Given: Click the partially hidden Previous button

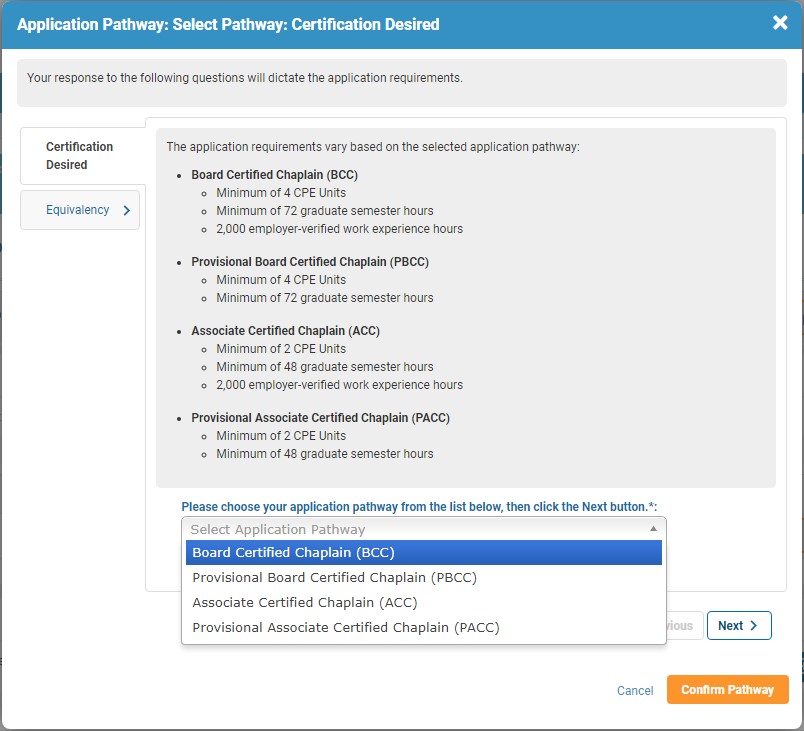Looking at the screenshot, I should tap(684, 626).
